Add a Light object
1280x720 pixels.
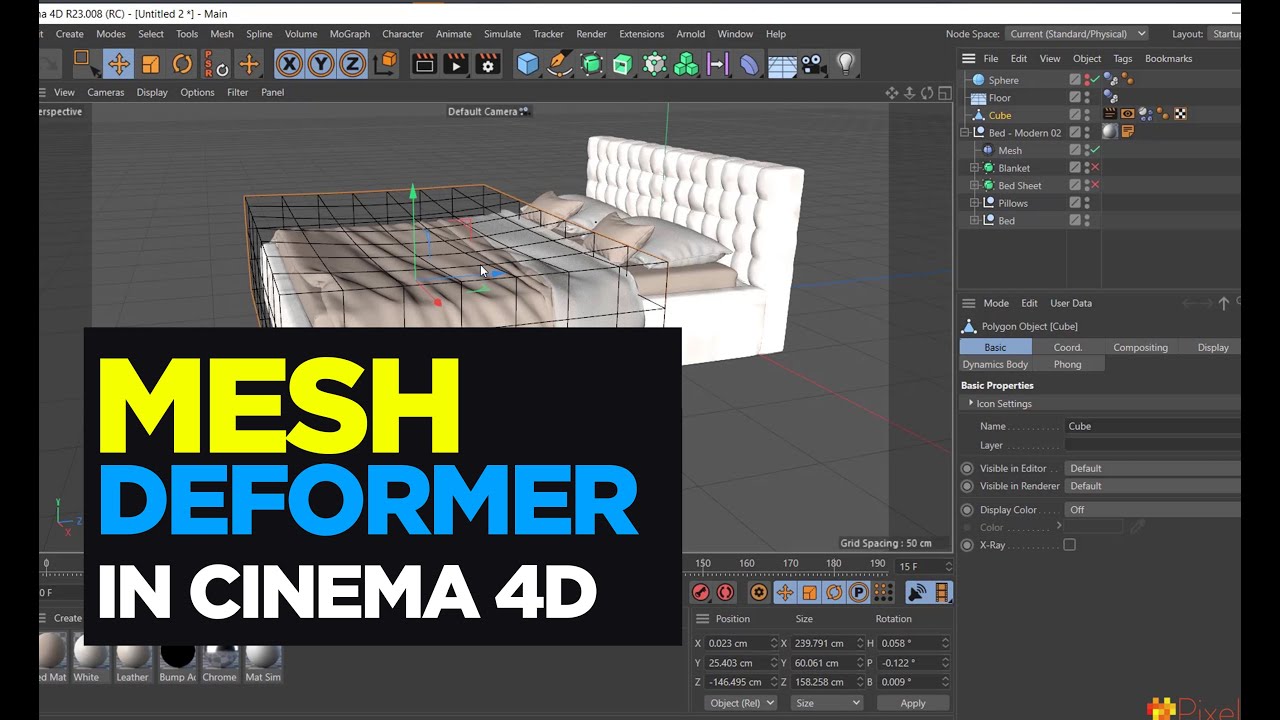(846, 64)
